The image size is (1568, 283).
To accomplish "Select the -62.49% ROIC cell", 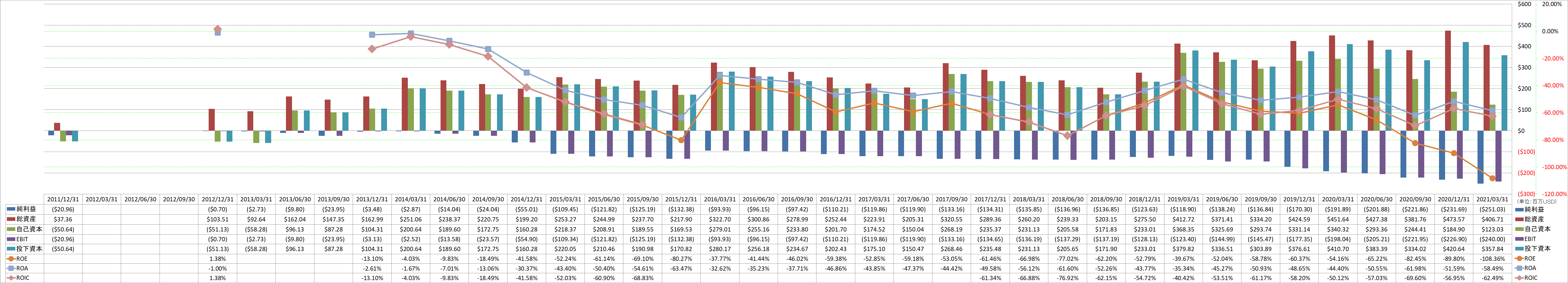I will 1492,278.
